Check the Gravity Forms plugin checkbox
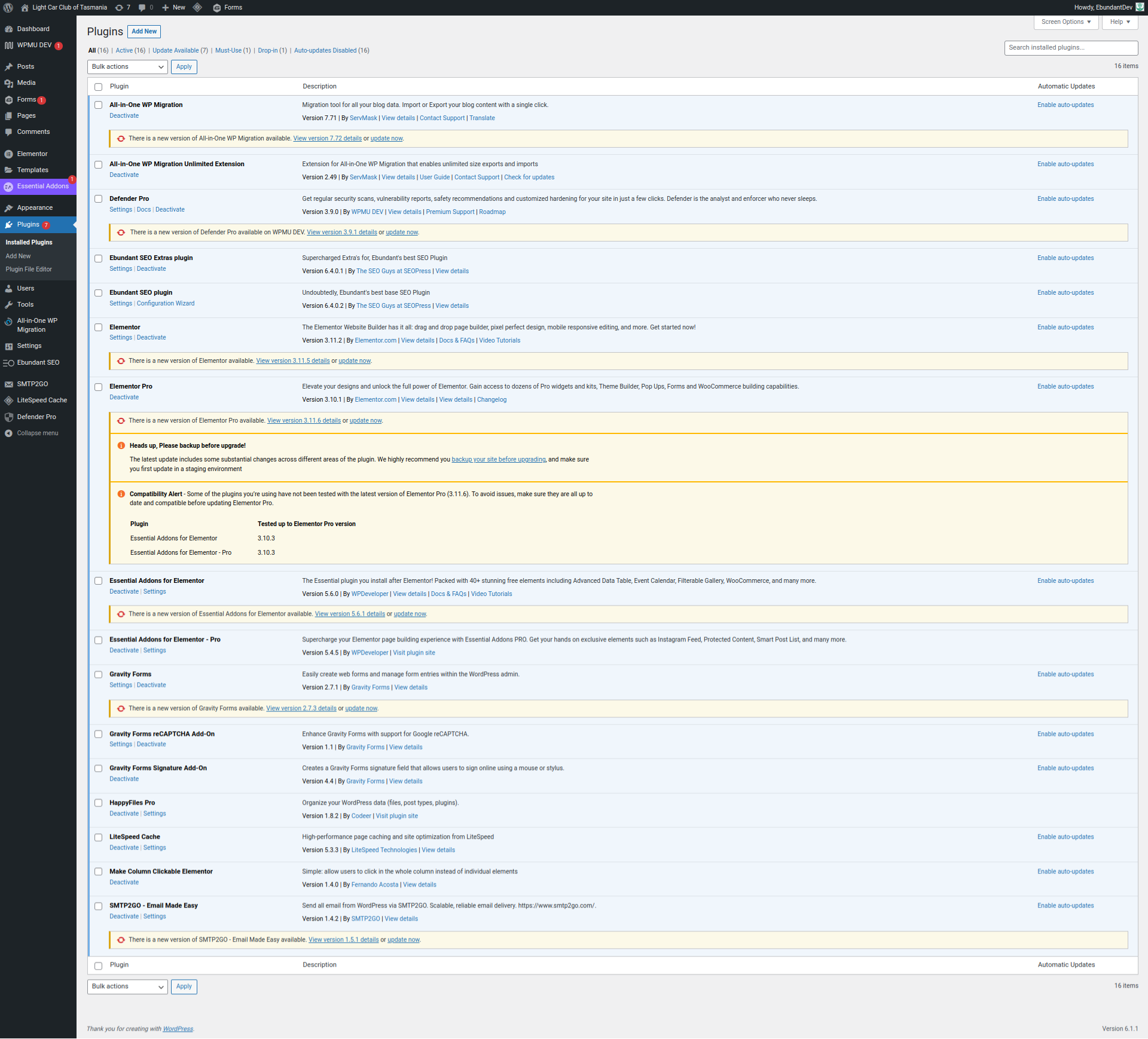The image size is (1148, 1039). (99, 675)
